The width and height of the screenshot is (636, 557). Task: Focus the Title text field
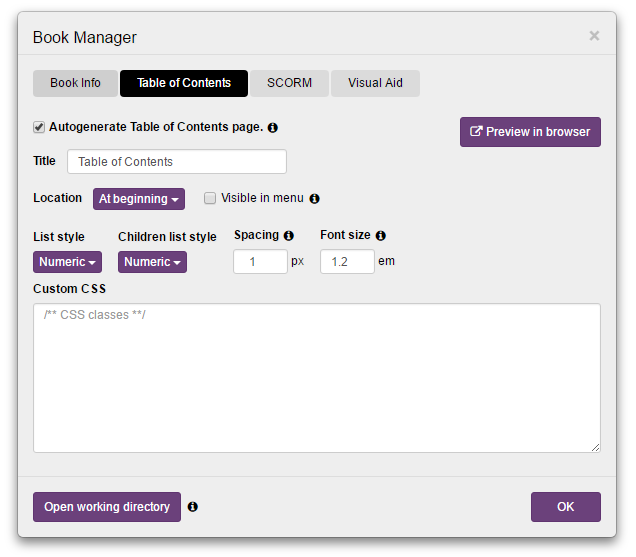(x=177, y=162)
